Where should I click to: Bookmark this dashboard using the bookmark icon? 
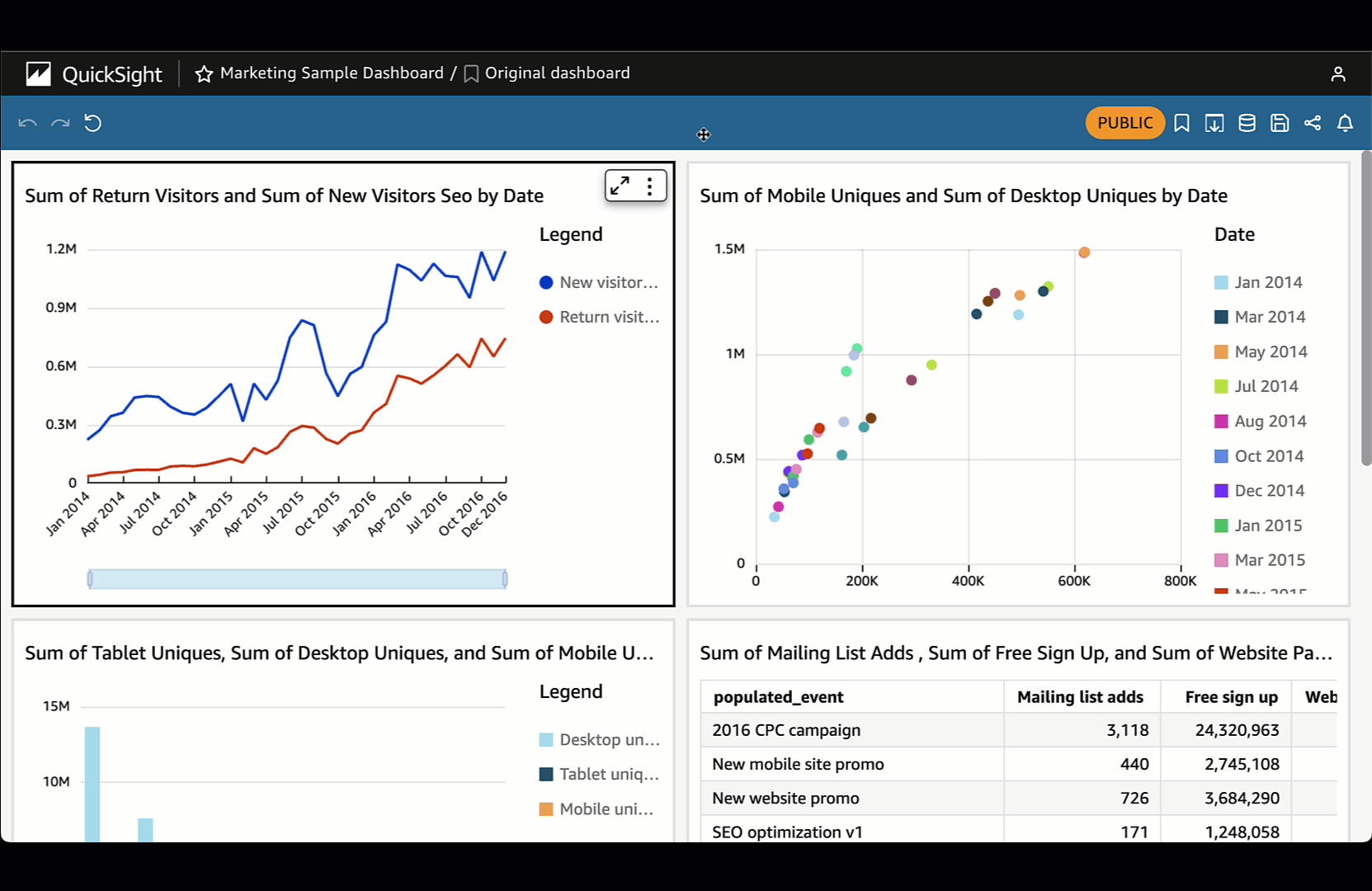click(1181, 122)
